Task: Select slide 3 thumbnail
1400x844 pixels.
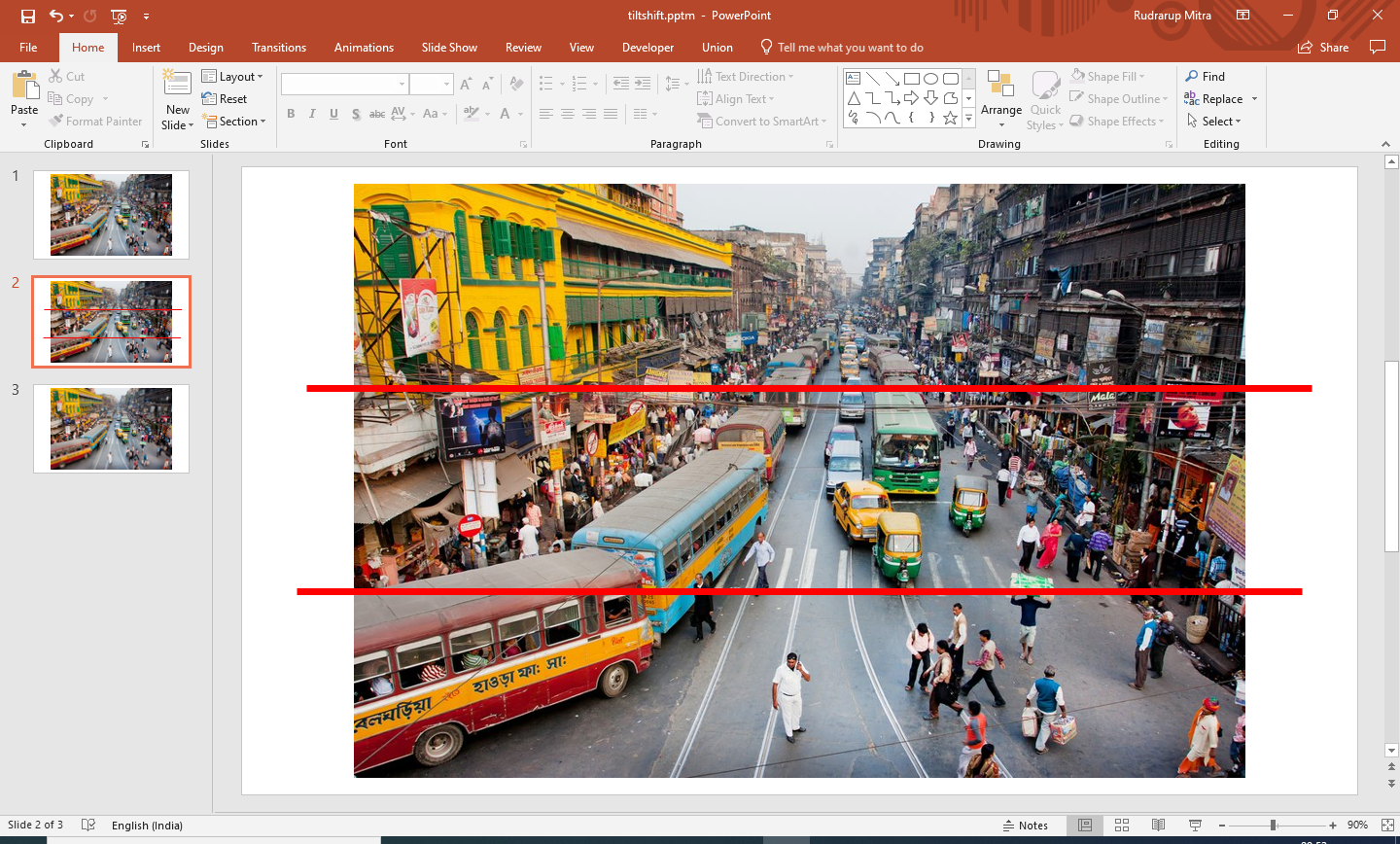Action: (111, 429)
